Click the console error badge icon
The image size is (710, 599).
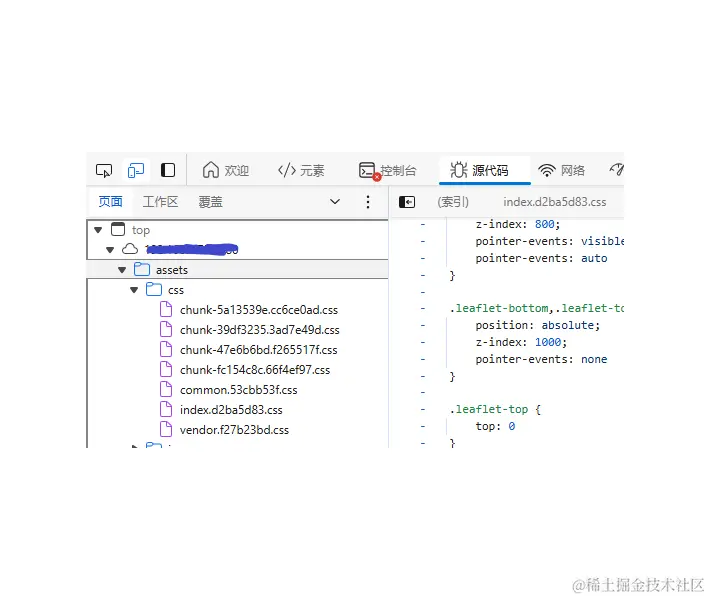click(x=377, y=177)
